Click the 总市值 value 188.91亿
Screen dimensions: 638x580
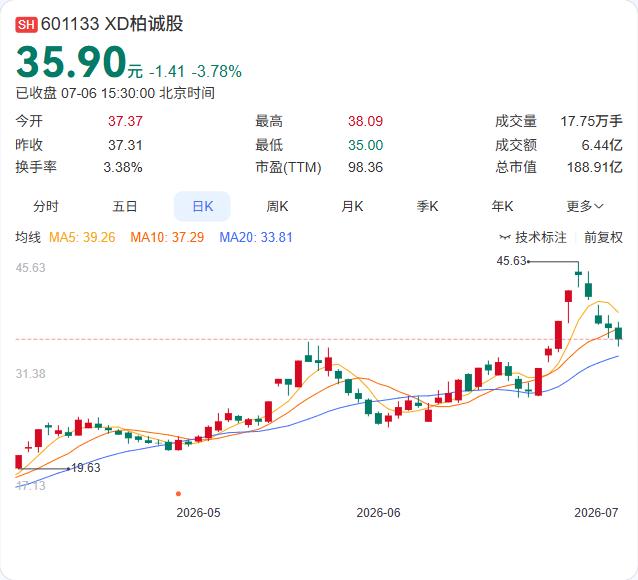pos(595,167)
